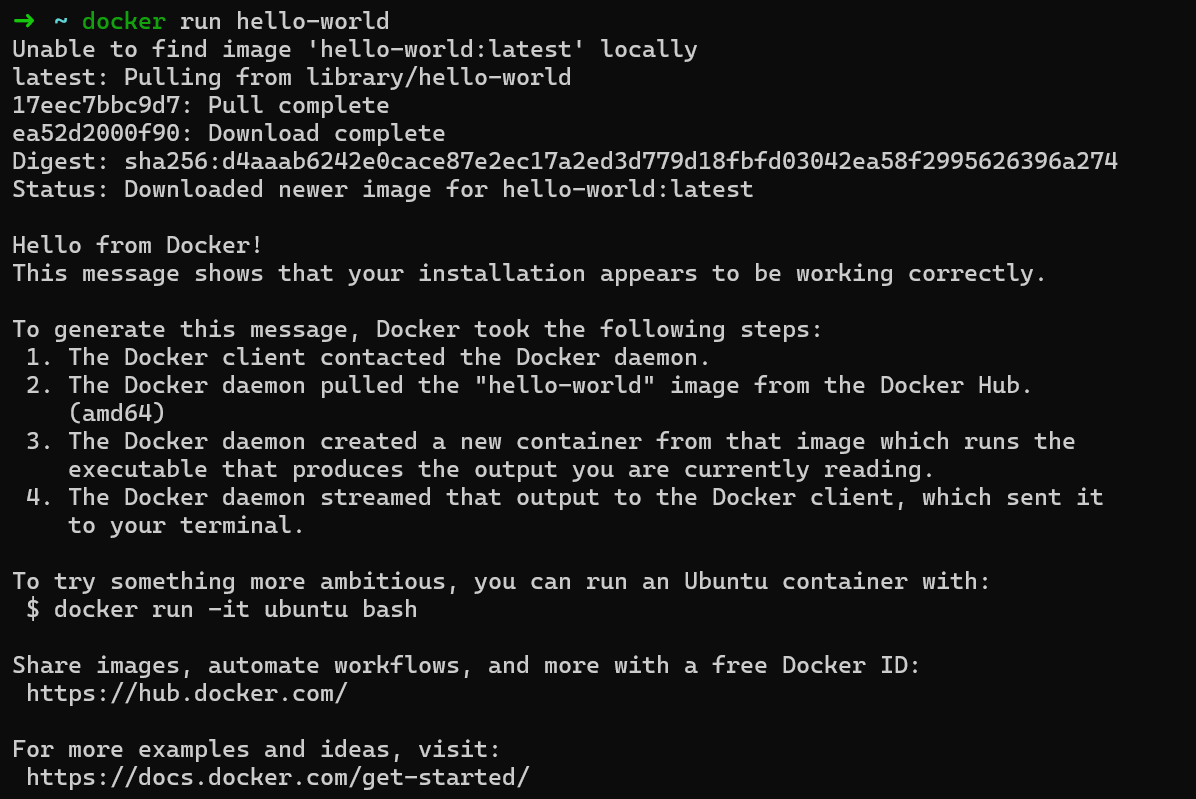The image size is (1196, 799).
Task: Click the 'hello-world' argument in the command line
Action: [313, 21]
